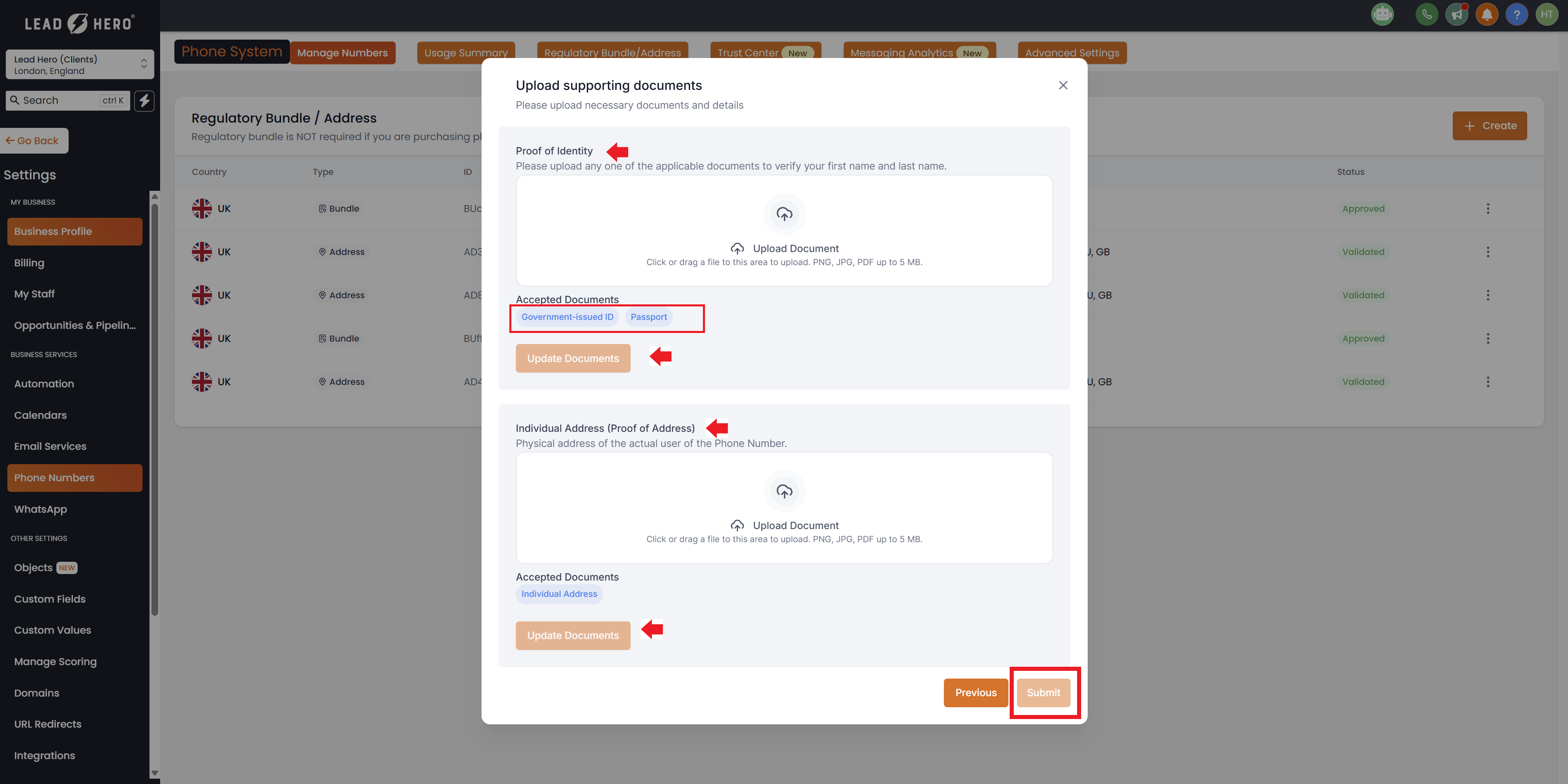Click the sidebar scrollbar down arrow
Screen dimensions: 1568x784
[x=155, y=773]
